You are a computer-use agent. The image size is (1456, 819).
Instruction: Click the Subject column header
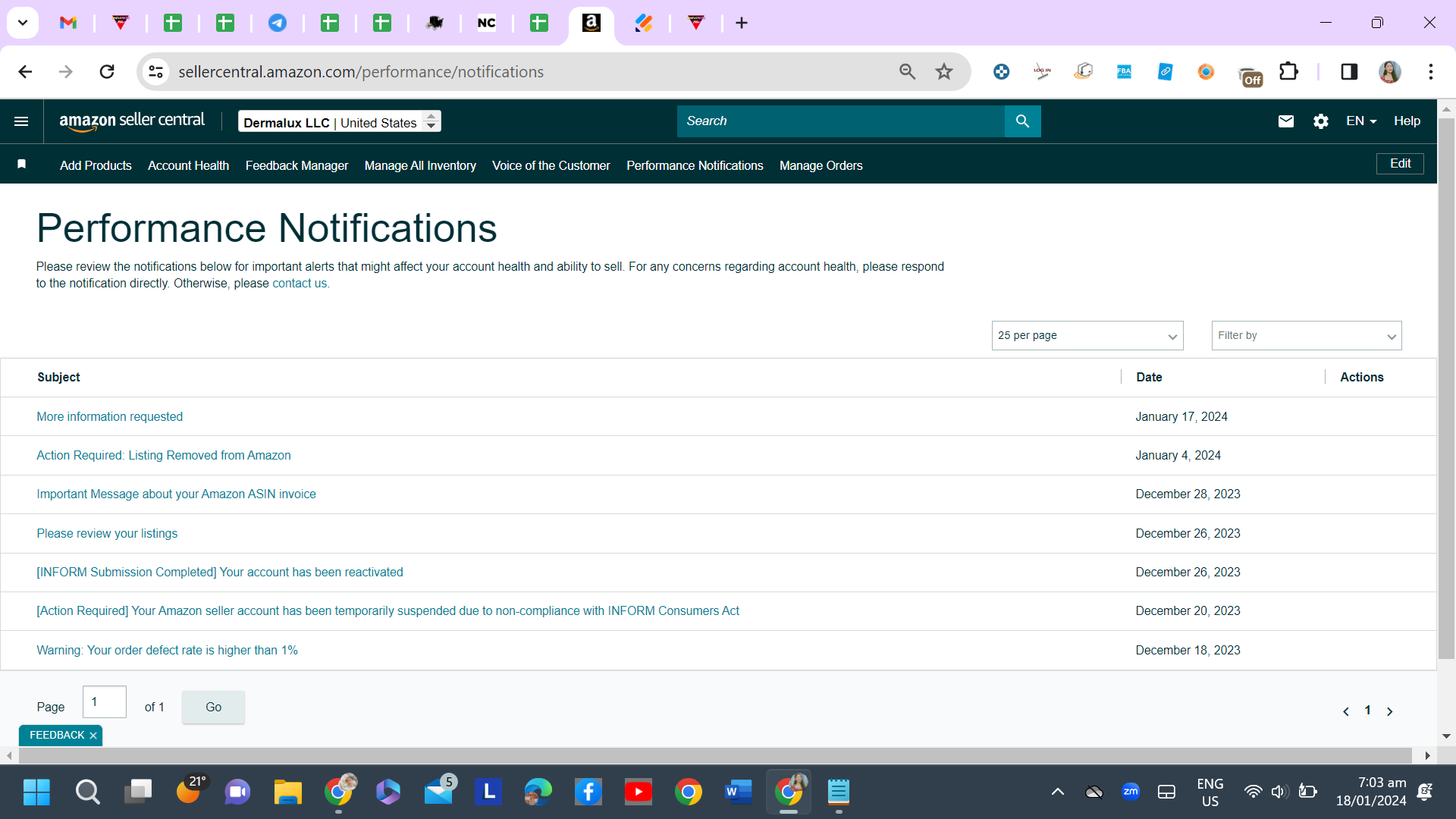(x=58, y=378)
